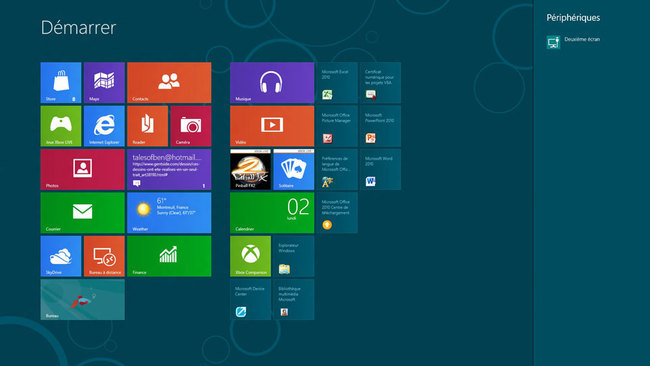Image resolution: width=650 pixels, height=366 pixels.
Task: Open the Finance chart tile
Action: 169,256
